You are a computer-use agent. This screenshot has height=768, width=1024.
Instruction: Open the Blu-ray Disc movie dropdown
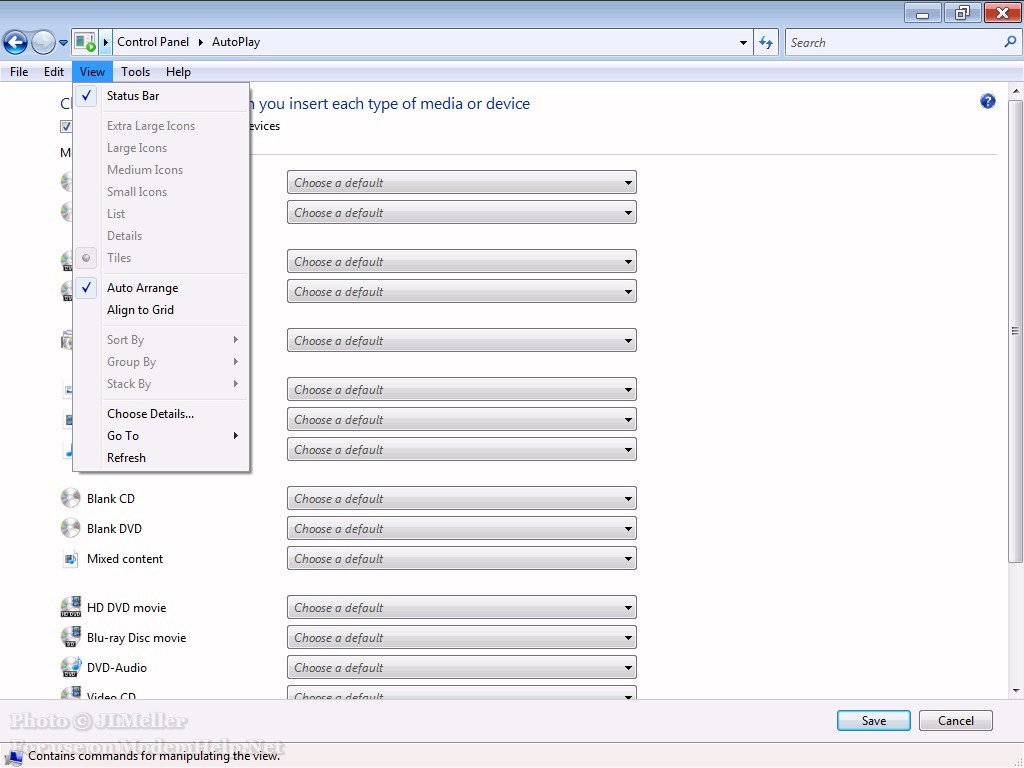[x=462, y=637]
